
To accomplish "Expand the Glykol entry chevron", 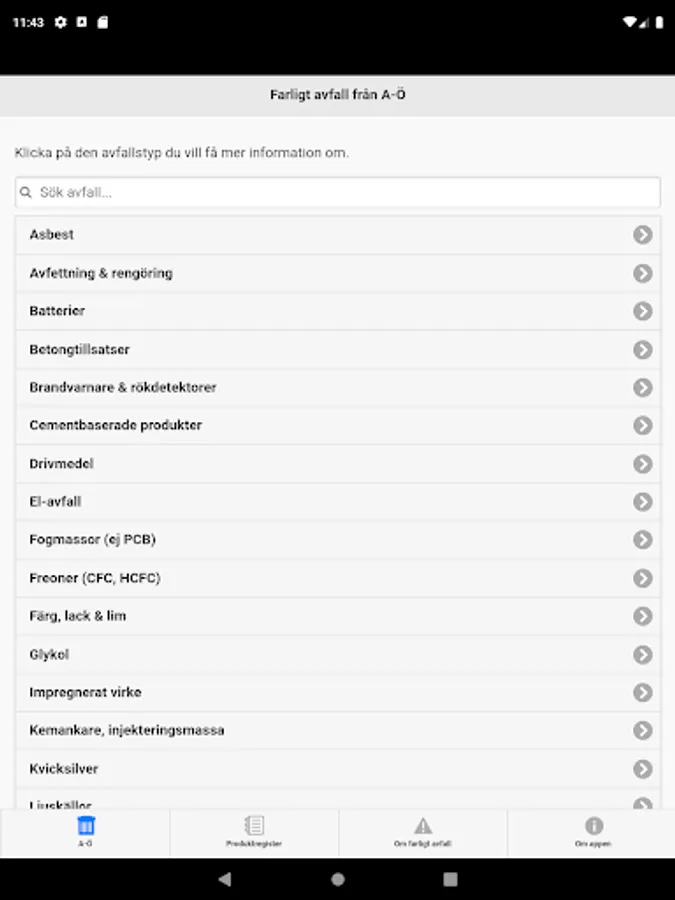I will (x=642, y=655).
